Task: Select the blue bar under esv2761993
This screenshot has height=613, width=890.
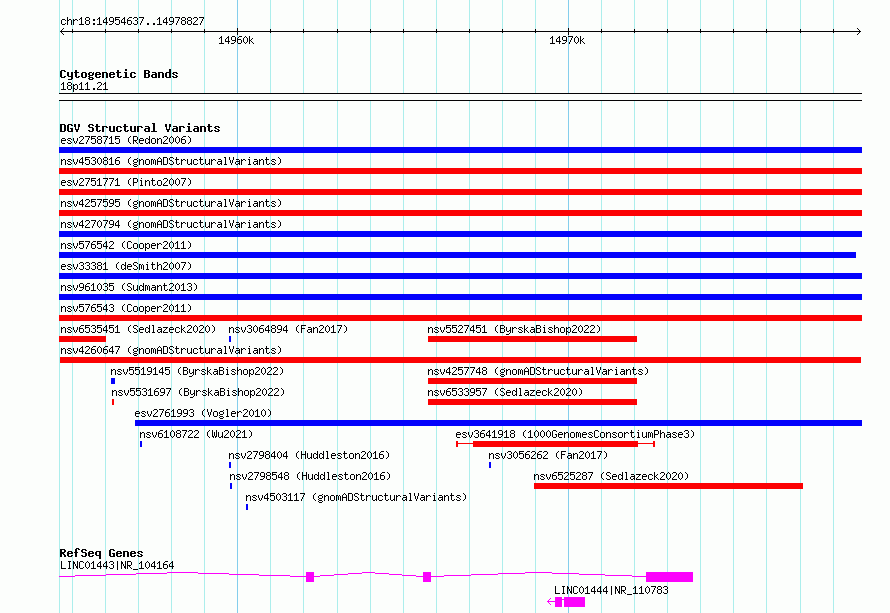Action: pyautogui.click(x=498, y=423)
